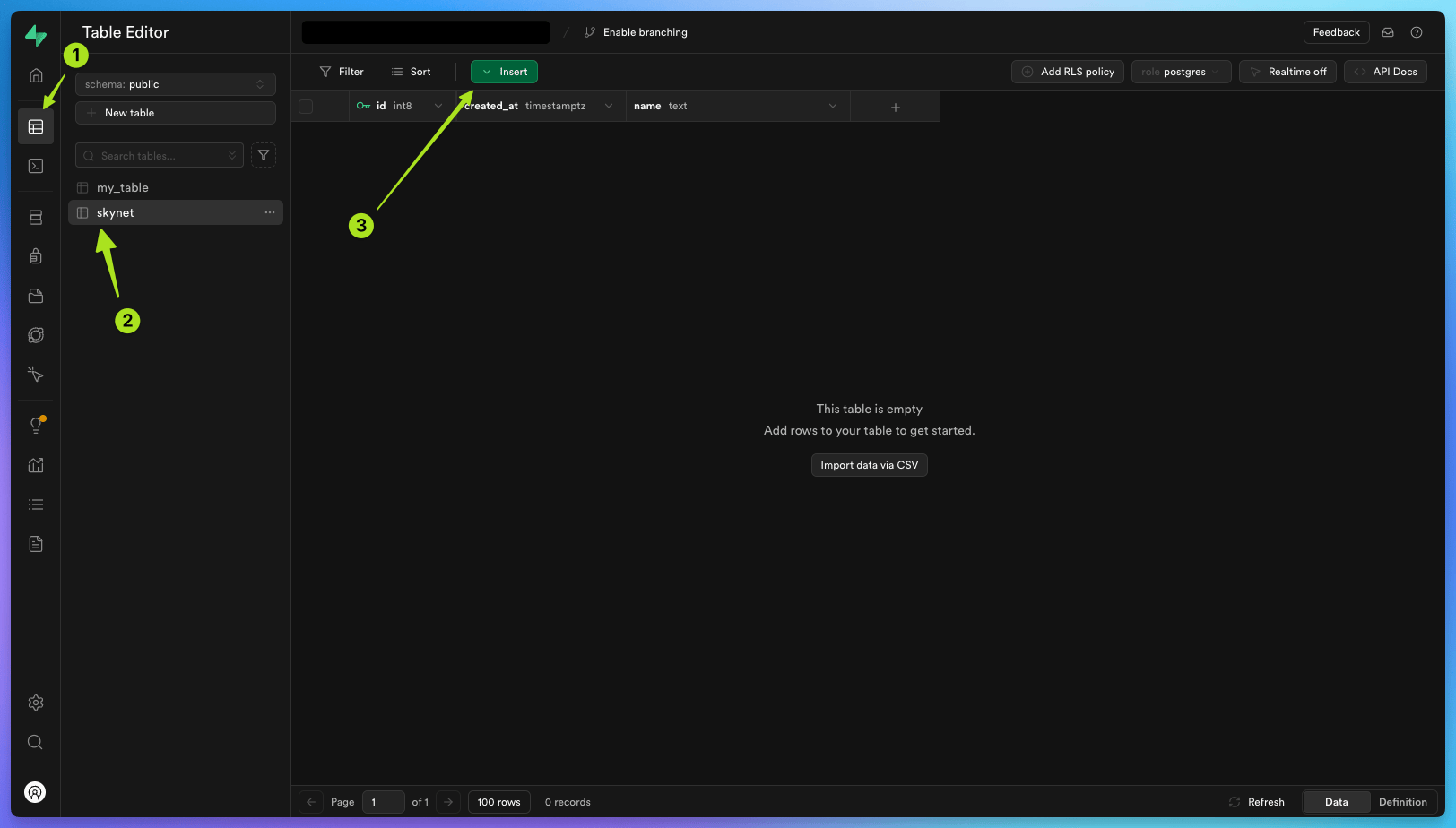The width and height of the screenshot is (1456, 828).
Task: Open the user account avatar
Action: [35, 792]
